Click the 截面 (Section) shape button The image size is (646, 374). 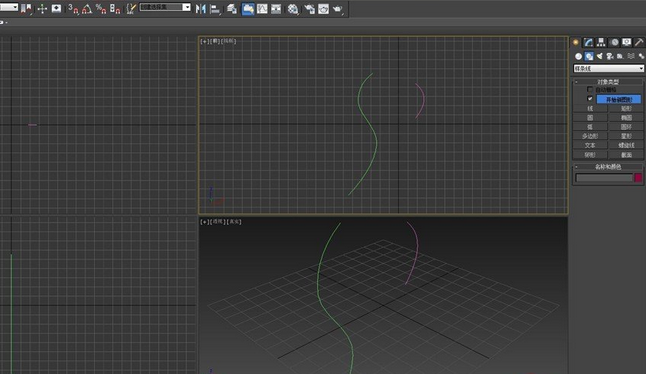[x=626, y=155]
